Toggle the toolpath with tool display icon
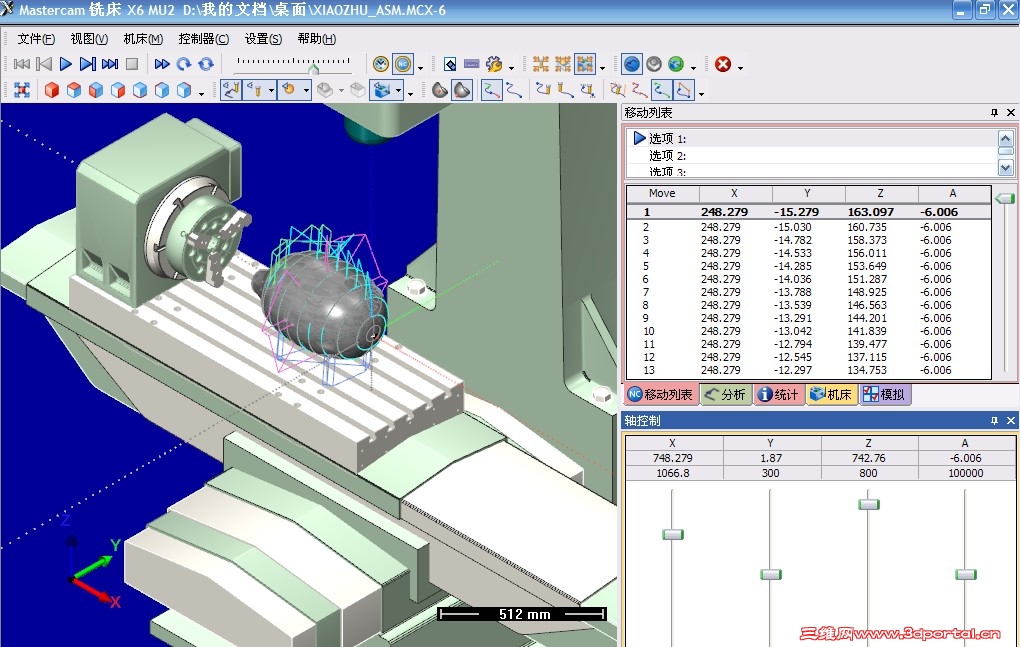The image size is (1020, 647). click(x=231, y=90)
